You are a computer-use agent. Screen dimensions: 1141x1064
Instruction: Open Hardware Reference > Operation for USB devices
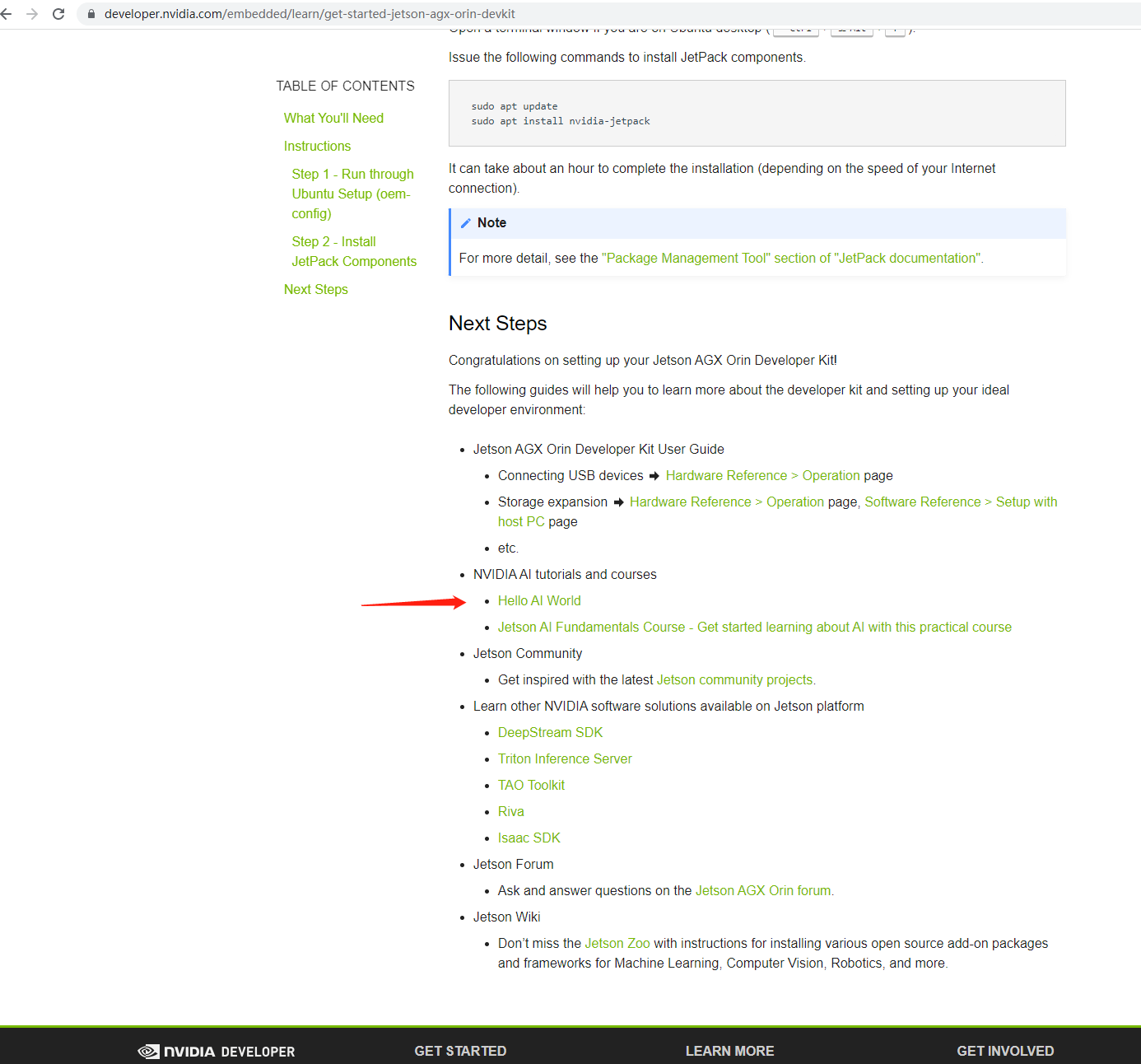tap(762, 475)
